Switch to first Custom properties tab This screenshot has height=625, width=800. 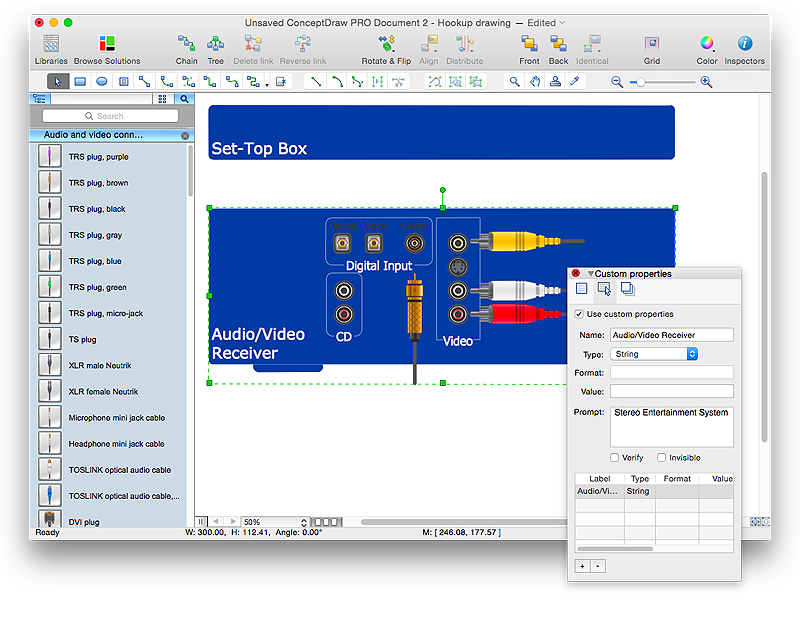[x=581, y=289]
